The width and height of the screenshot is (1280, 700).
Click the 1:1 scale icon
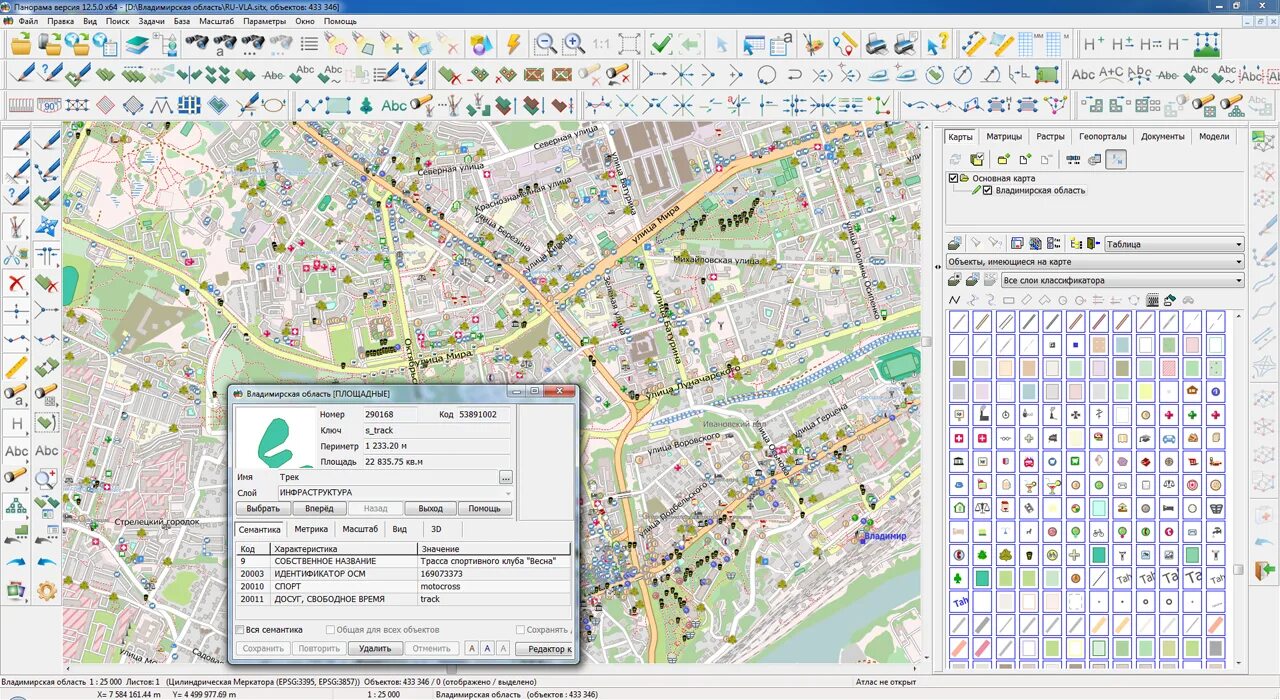pos(601,44)
